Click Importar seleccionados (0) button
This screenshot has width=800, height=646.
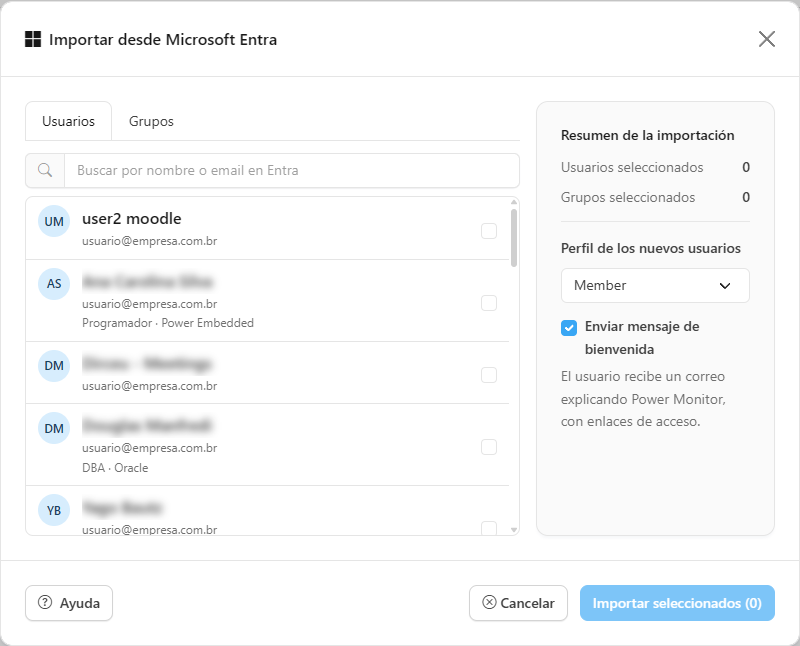coord(677,603)
